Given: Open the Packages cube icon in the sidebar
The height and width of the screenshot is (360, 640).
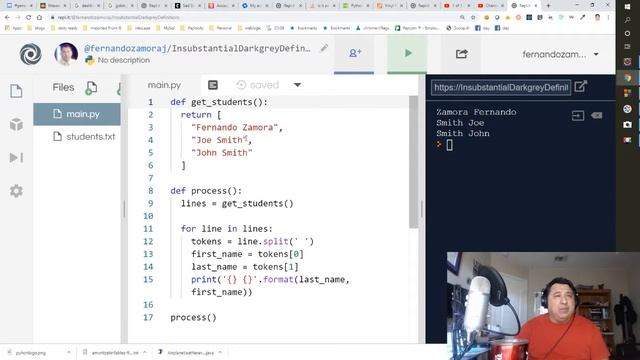Looking at the screenshot, I should pos(16,124).
